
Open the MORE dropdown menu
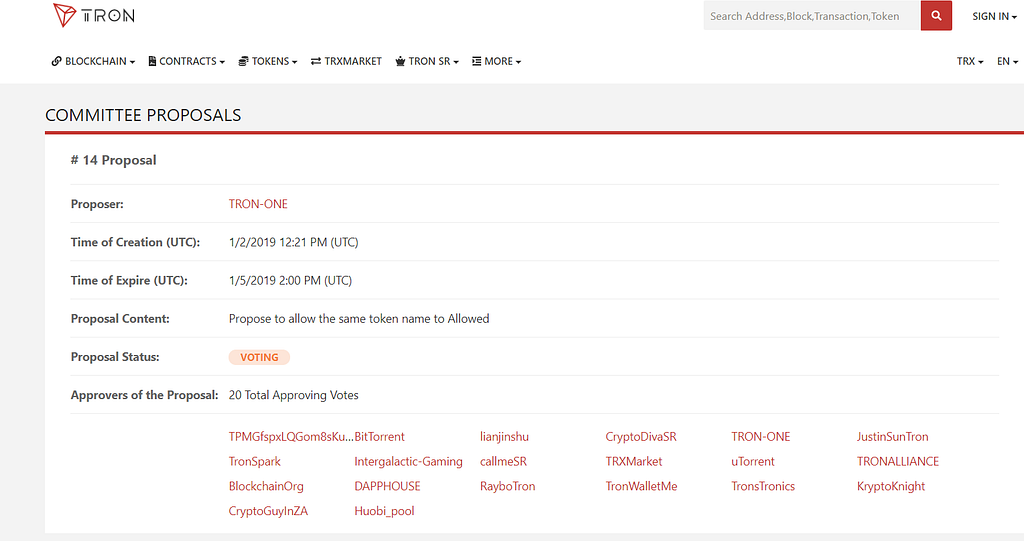pyautogui.click(x=496, y=61)
